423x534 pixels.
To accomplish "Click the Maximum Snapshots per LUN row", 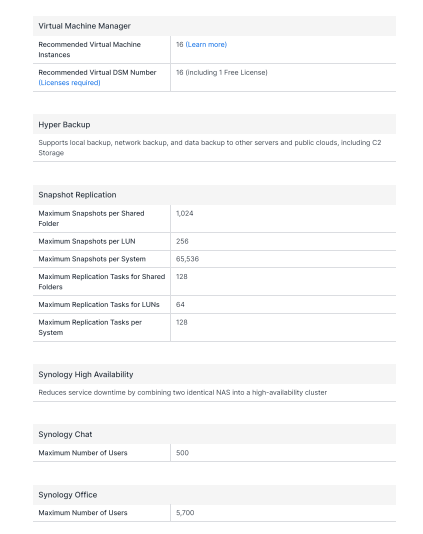I will tap(214, 241).
